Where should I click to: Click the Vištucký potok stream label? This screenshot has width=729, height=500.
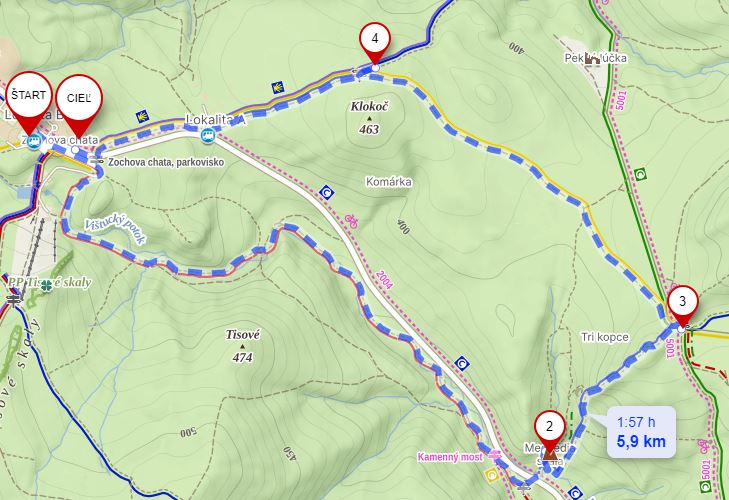tap(115, 230)
